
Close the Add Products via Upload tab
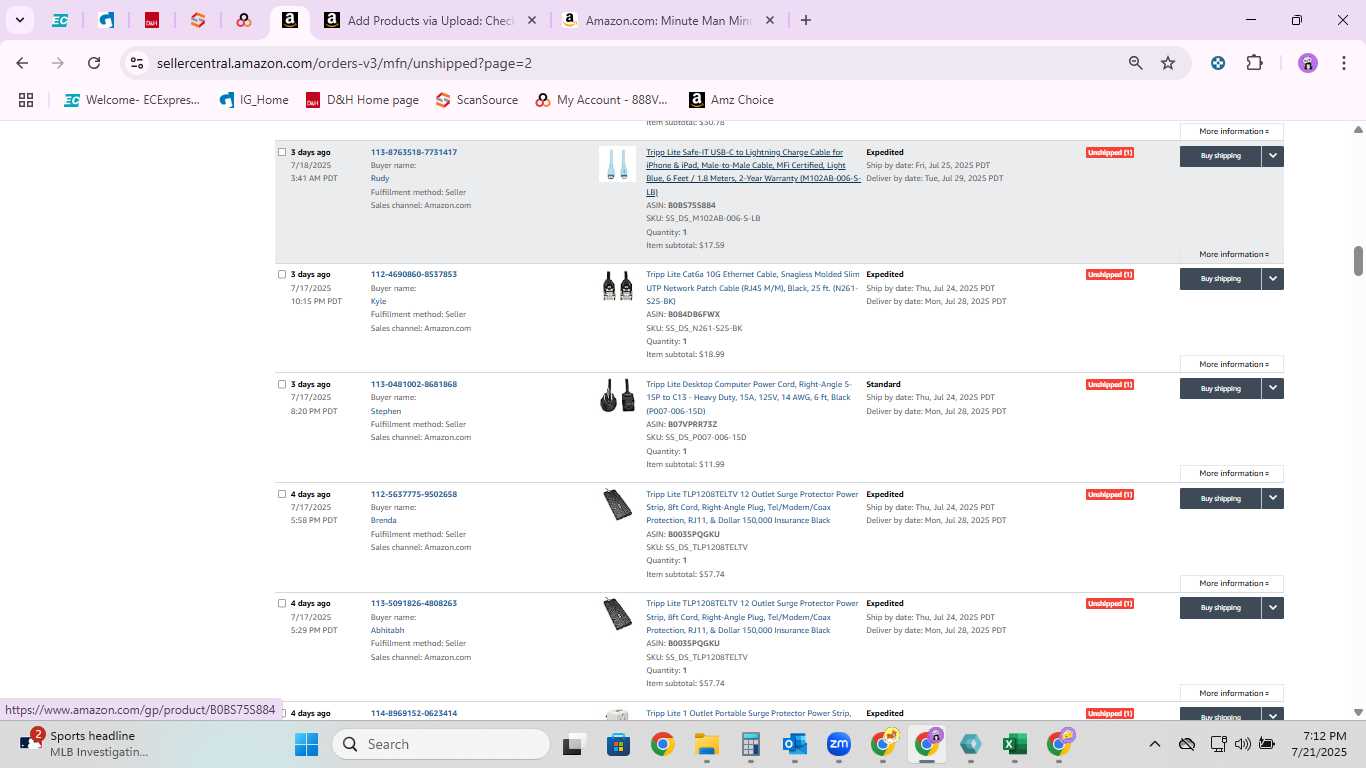tap(532, 20)
